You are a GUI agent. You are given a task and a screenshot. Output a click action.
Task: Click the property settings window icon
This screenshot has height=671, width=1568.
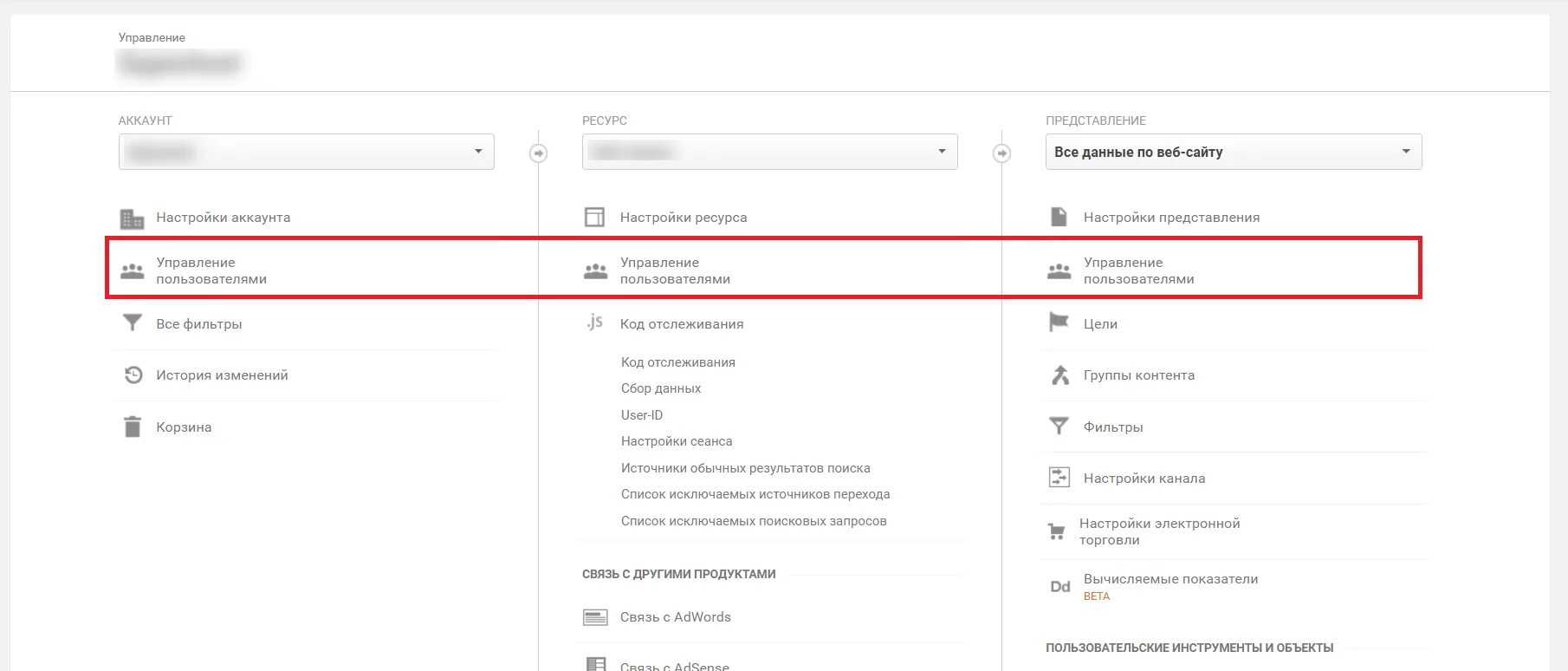[x=594, y=217]
